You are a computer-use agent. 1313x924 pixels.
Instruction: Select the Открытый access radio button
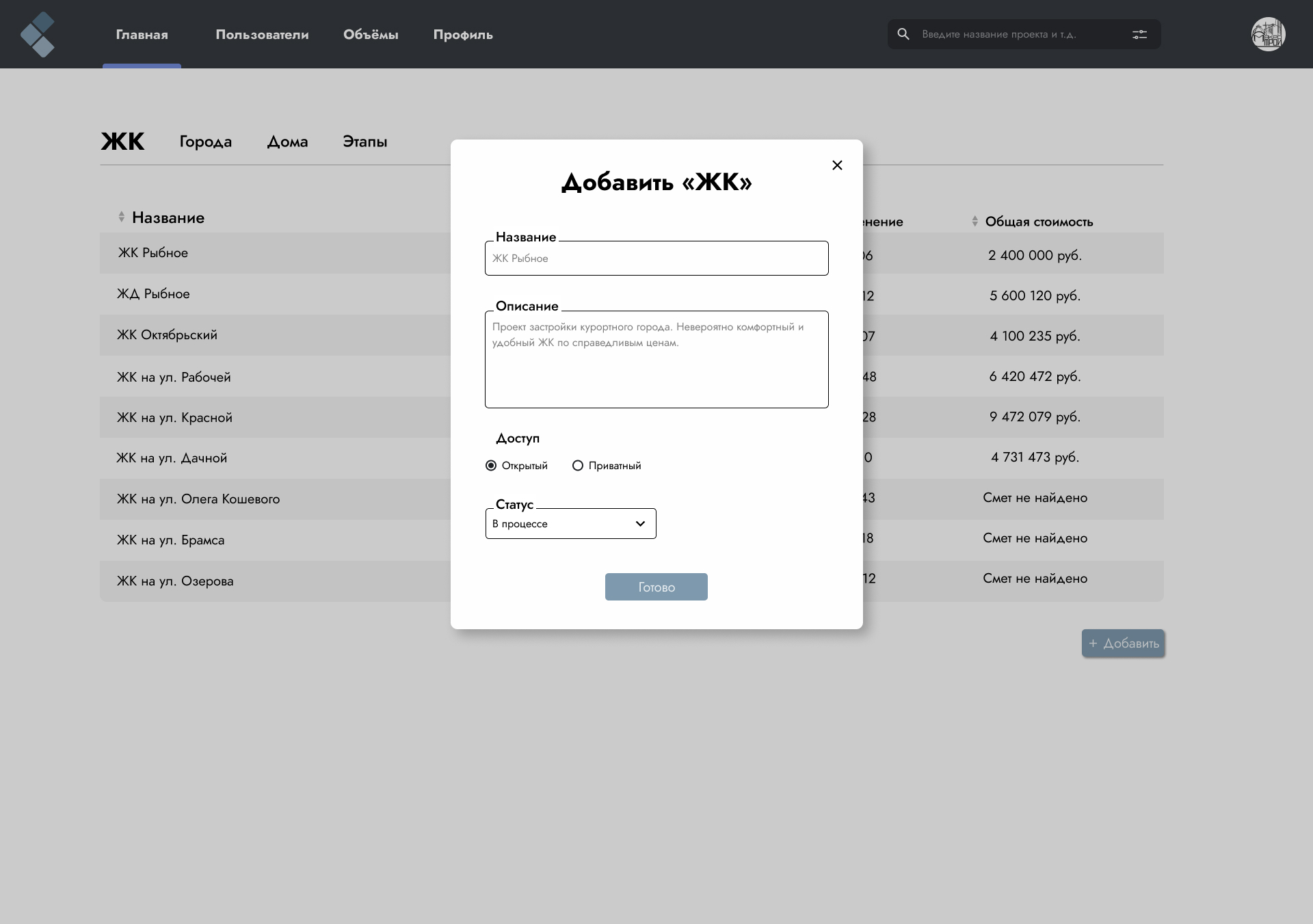[x=491, y=466]
